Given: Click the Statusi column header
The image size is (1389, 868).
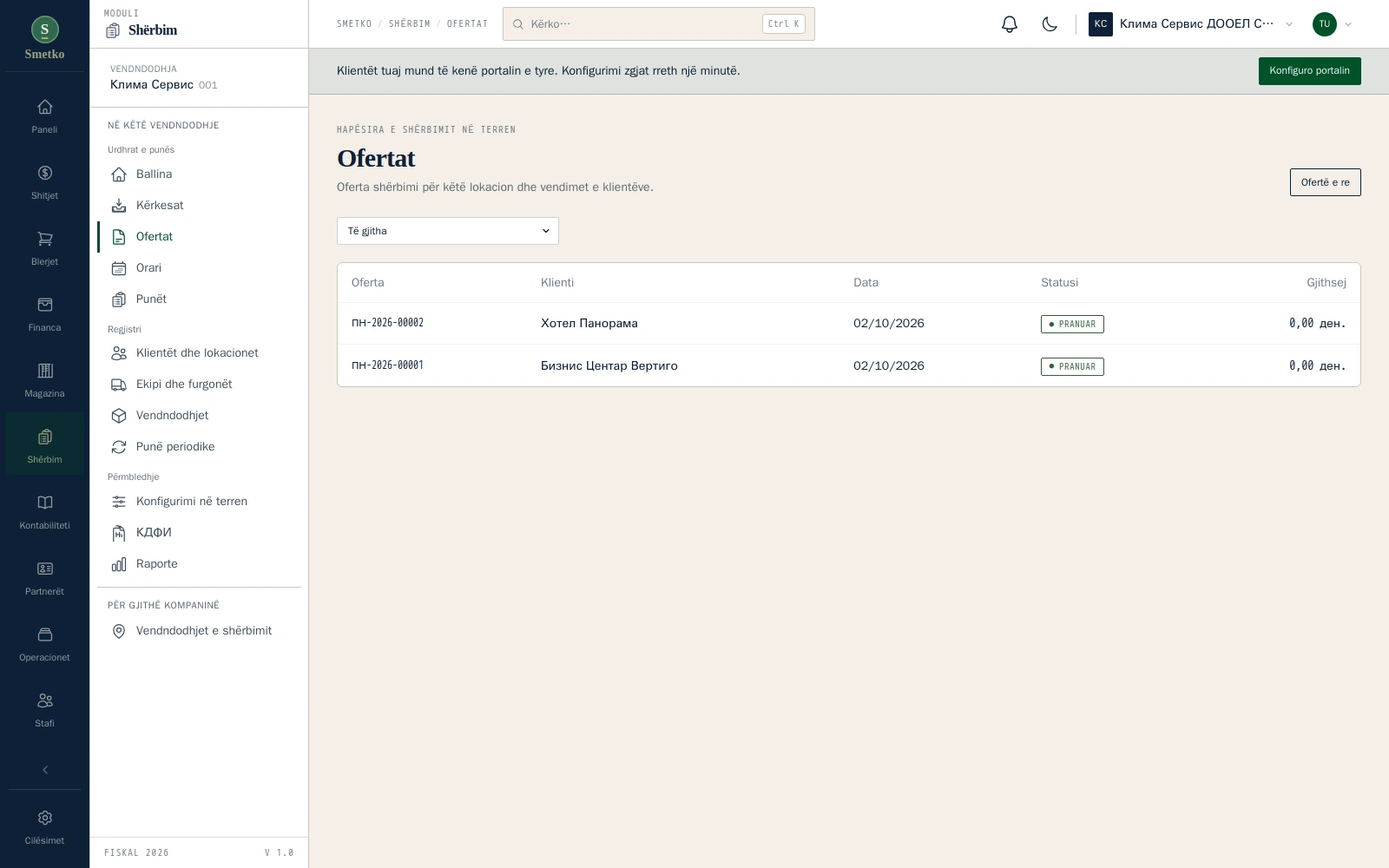Looking at the screenshot, I should tap(1059, 283).
